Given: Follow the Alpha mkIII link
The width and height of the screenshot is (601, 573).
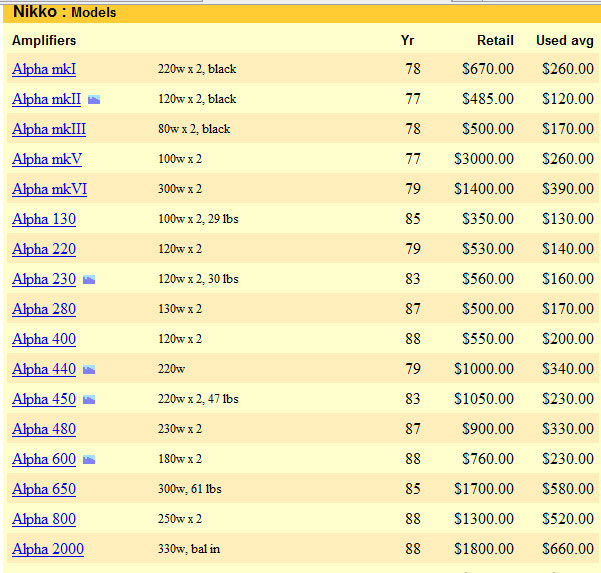Looking at the screenshot, I should (x=49, y=129).
